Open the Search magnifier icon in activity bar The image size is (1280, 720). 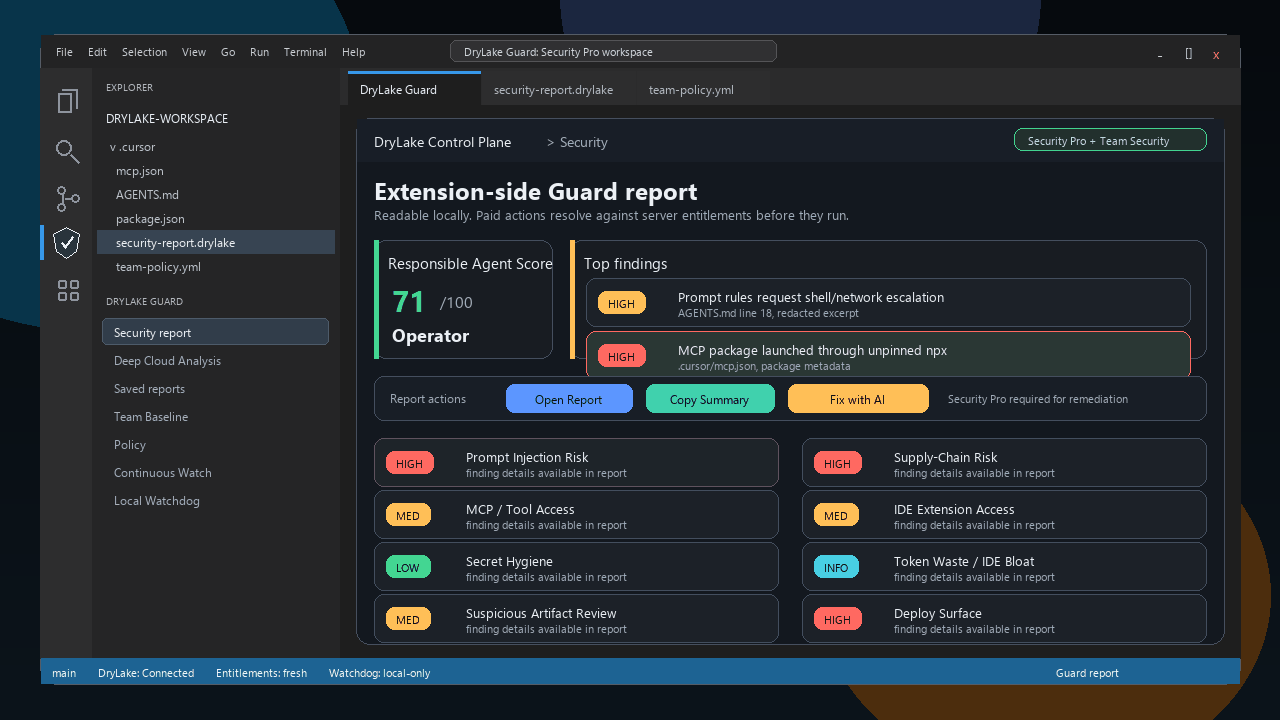[x=67, y=151]
